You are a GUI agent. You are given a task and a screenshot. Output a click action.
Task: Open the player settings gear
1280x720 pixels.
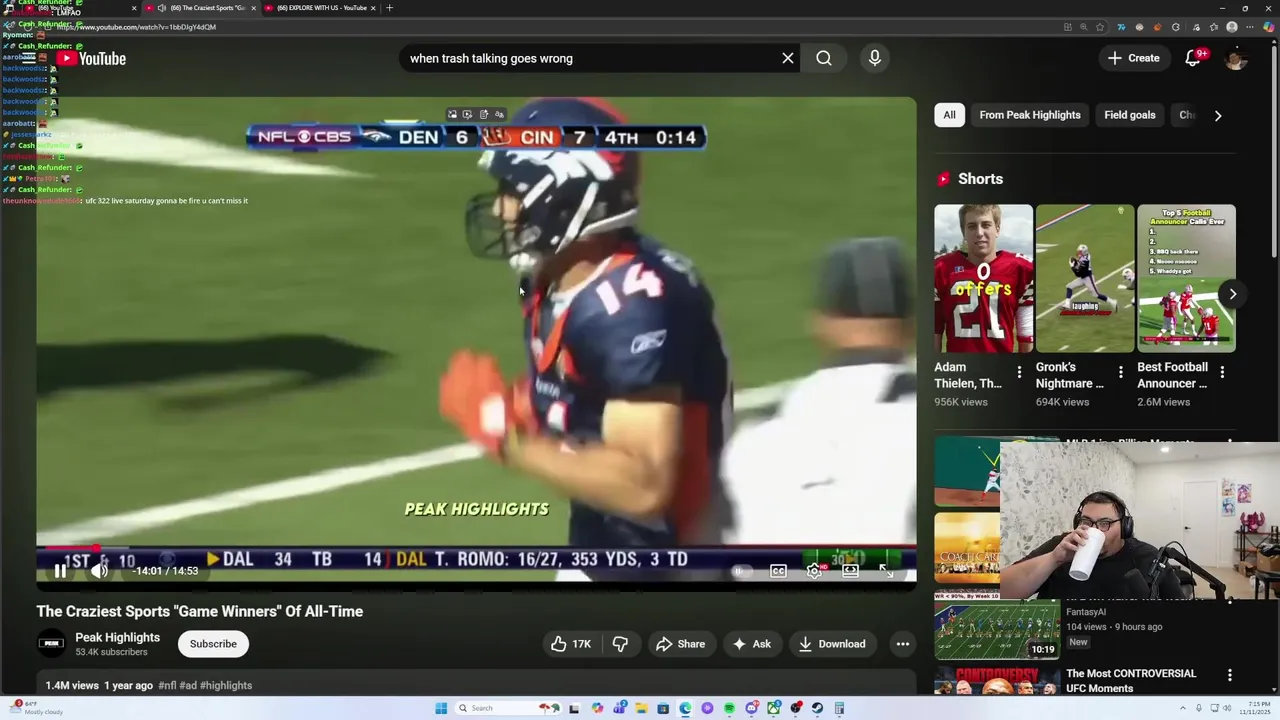pyautogui.click(x=814, y=571)
